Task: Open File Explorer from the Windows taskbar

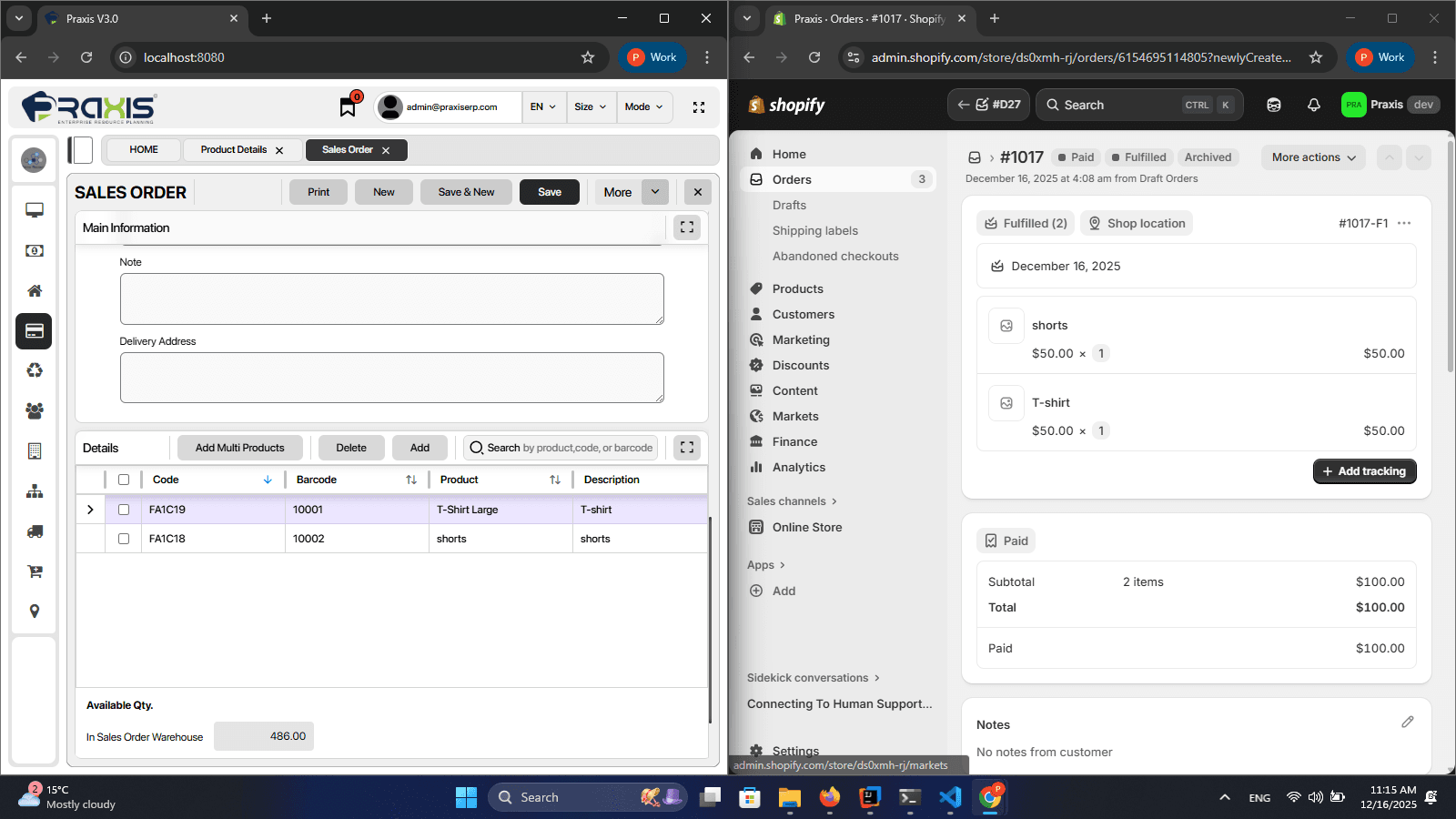Action: [x=790, y=797]
